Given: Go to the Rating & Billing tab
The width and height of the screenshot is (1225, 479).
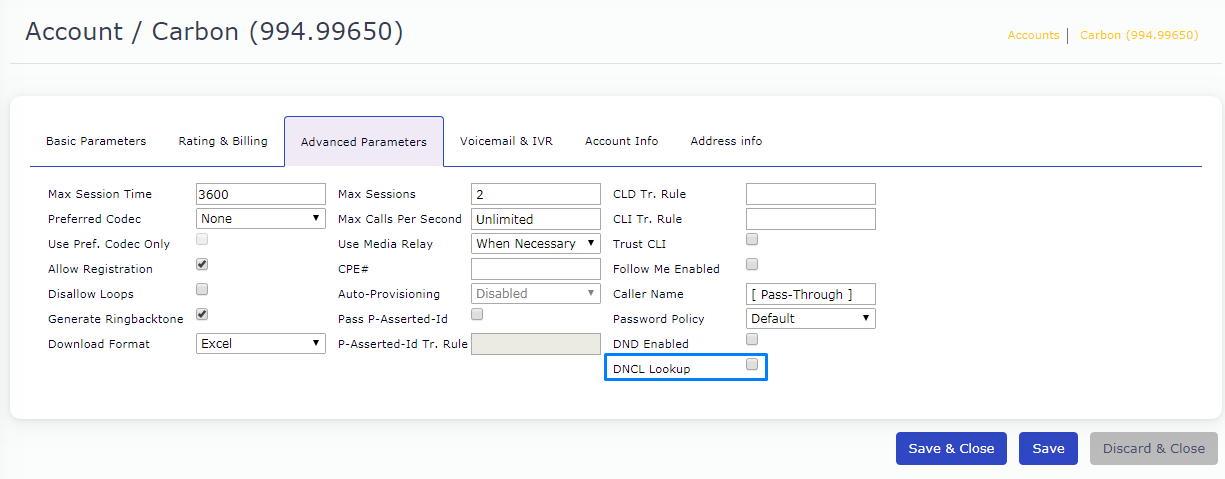Looking at the screenshot, I should pyautogui.click(x=223, y=141).
